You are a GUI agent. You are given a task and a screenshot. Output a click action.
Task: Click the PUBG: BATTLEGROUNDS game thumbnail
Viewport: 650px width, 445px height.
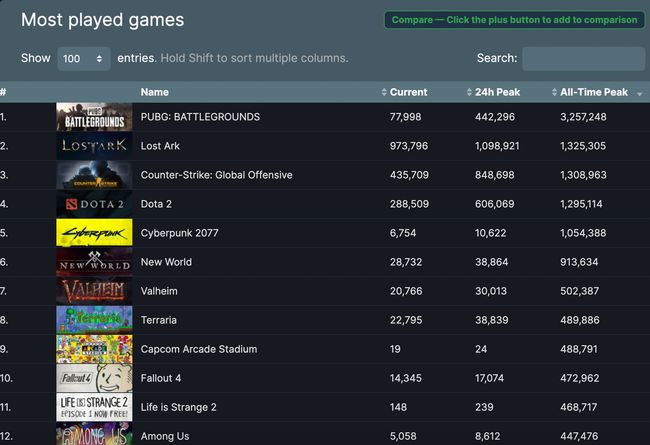[x=93, y=117]
